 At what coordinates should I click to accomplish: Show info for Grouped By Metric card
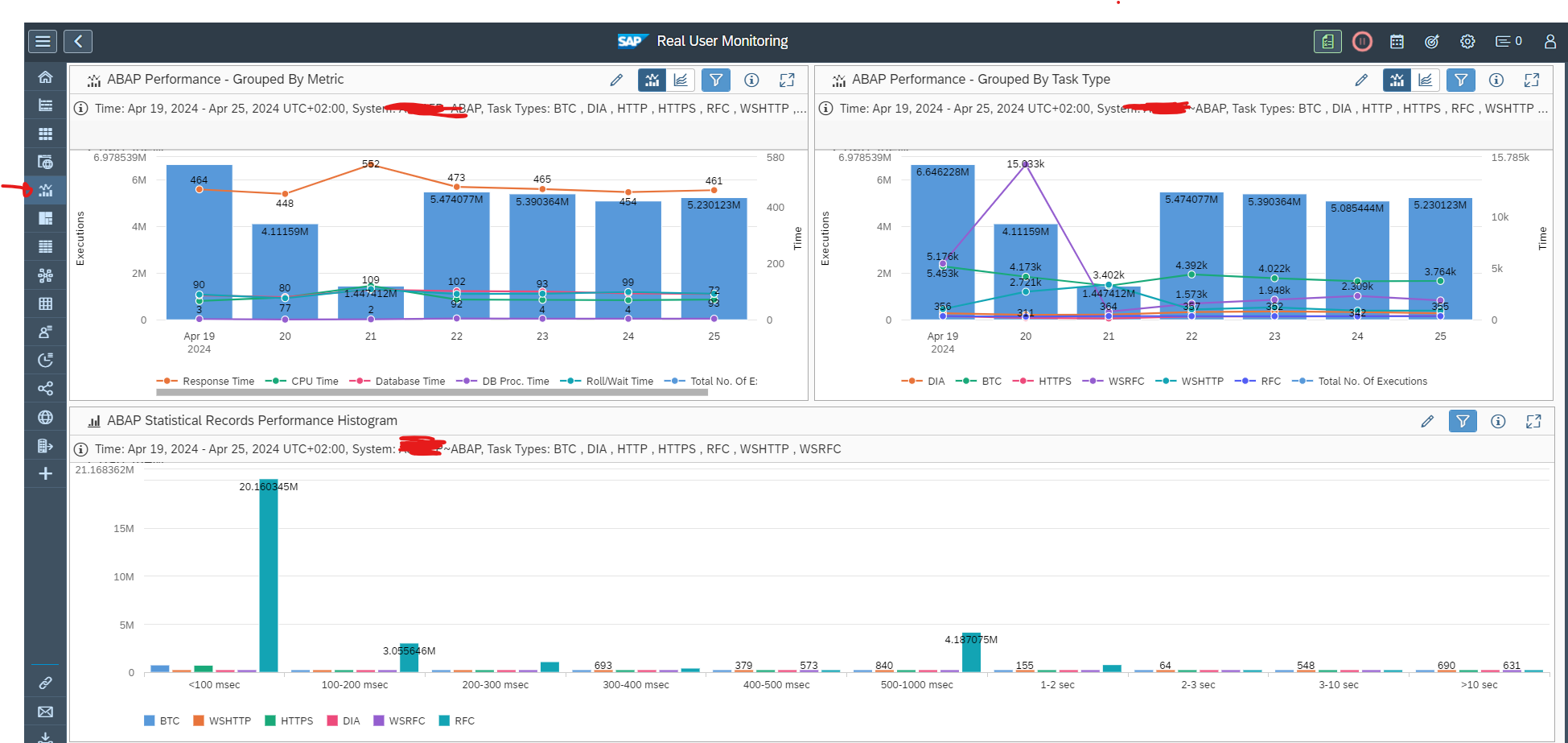pos(751,80)
